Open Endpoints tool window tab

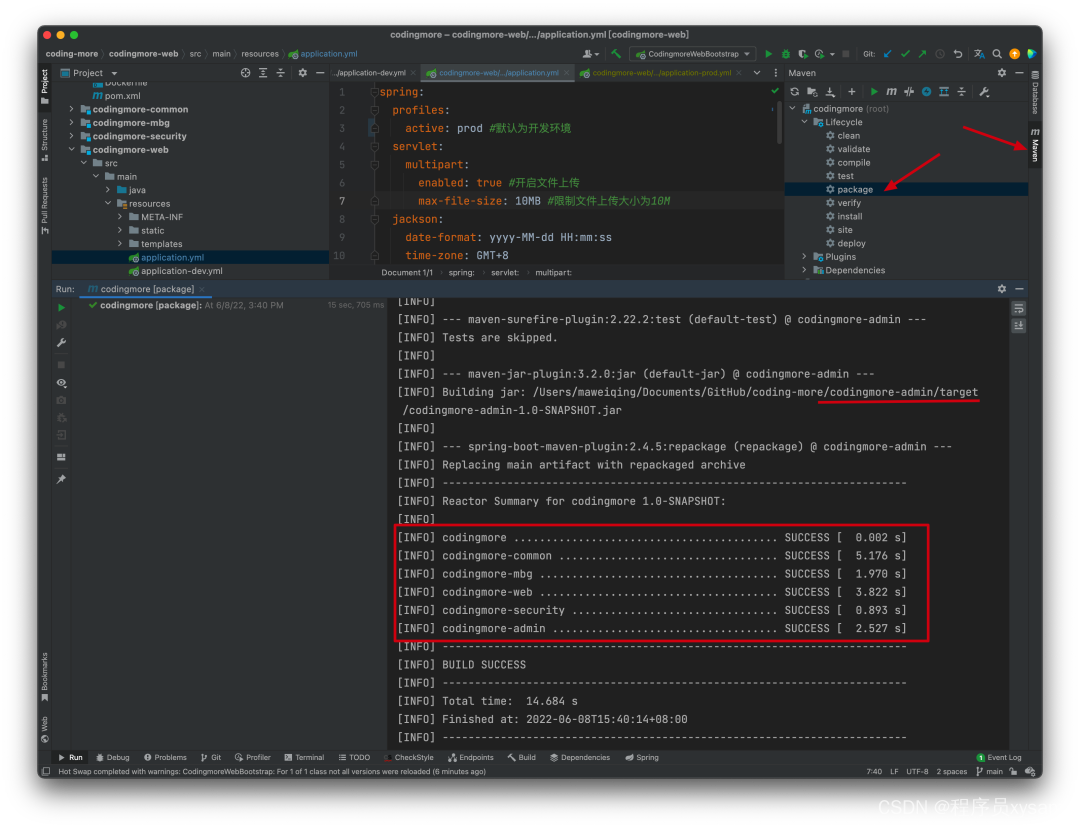click(x=470, y=758)
